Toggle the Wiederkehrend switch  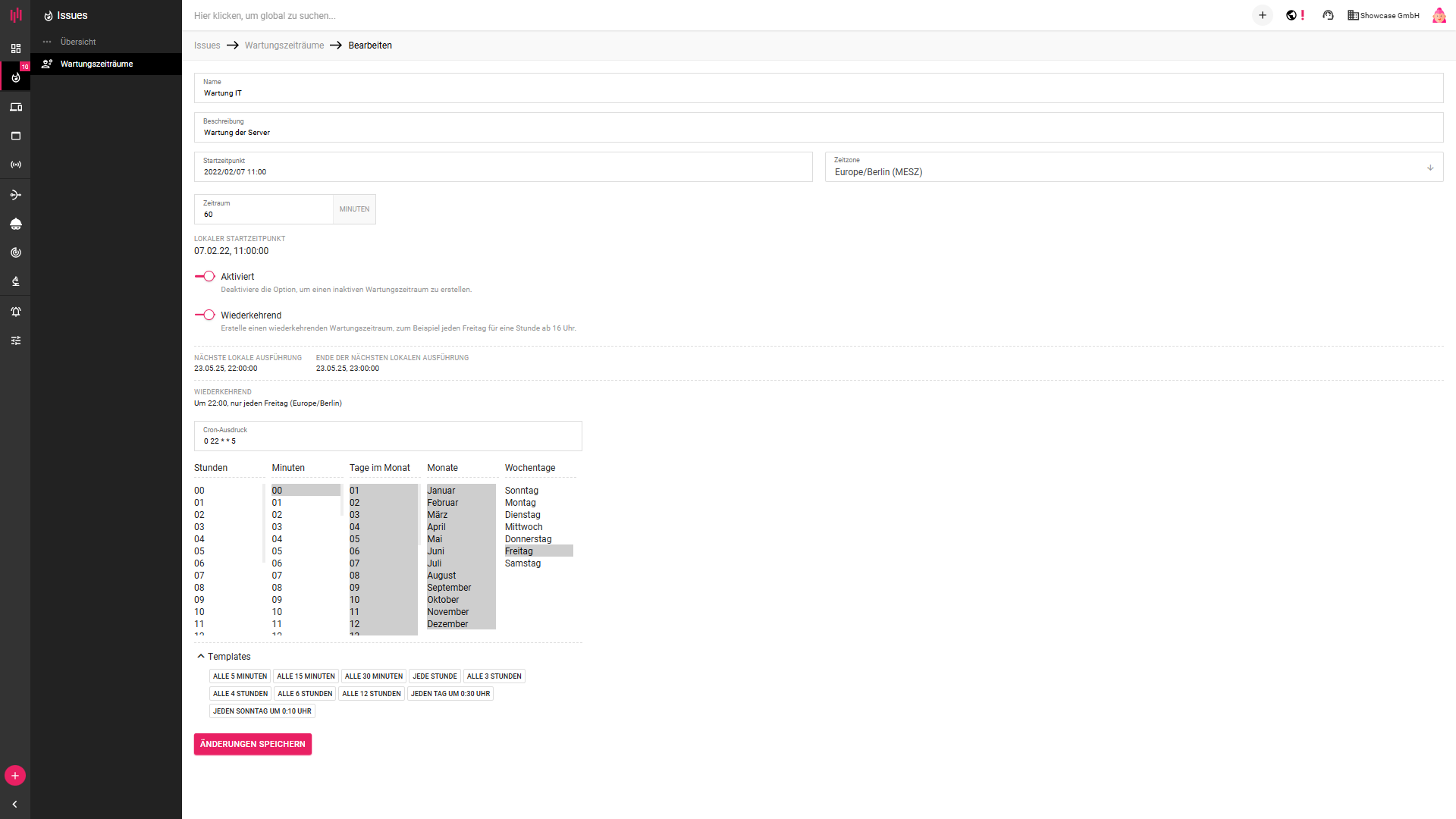[205, 315]
